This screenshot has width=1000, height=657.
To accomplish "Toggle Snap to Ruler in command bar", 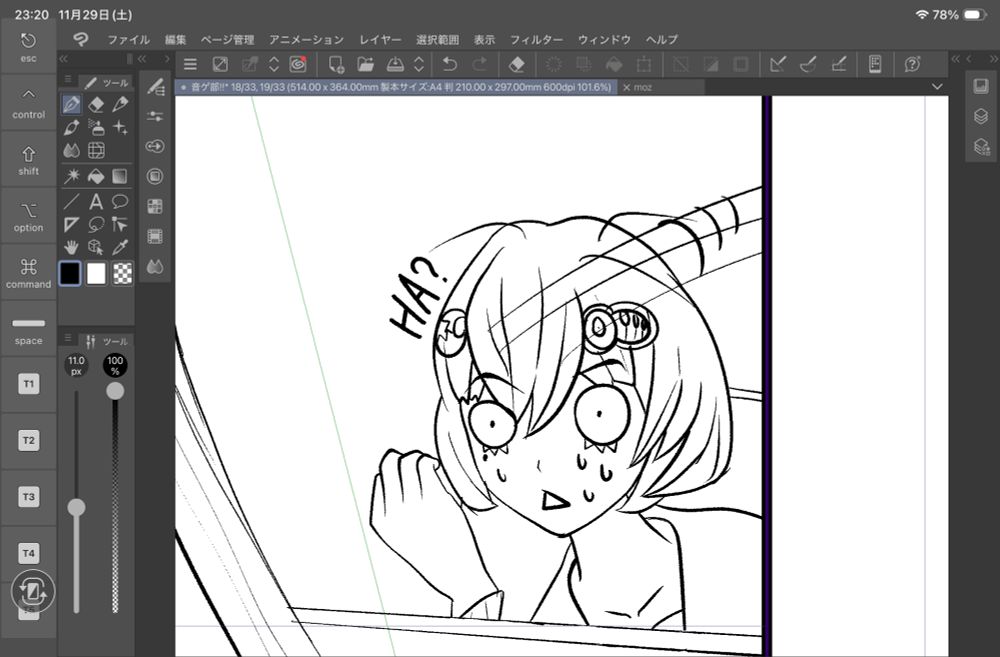I will 777,64.
